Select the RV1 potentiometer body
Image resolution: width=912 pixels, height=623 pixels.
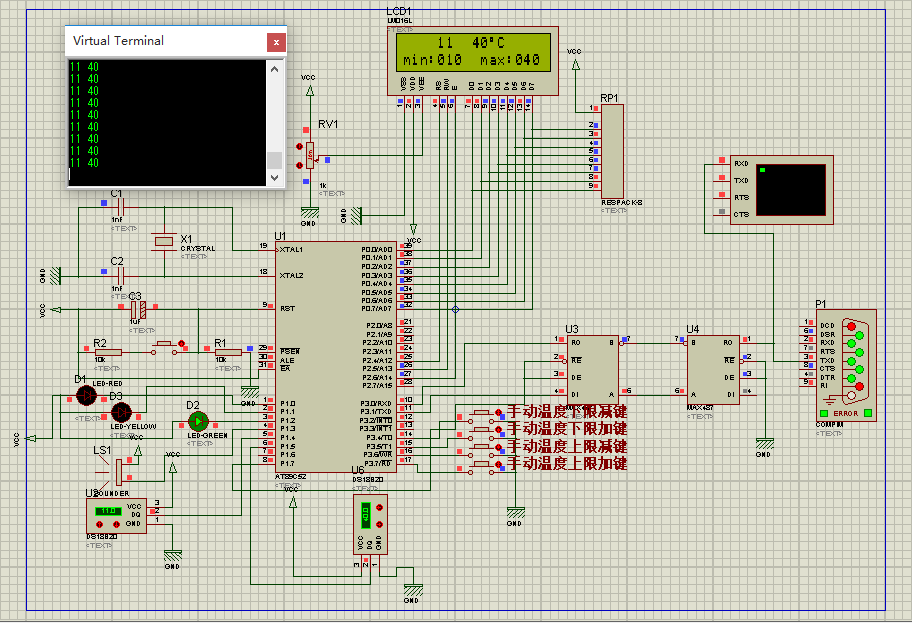click(310, 155)
